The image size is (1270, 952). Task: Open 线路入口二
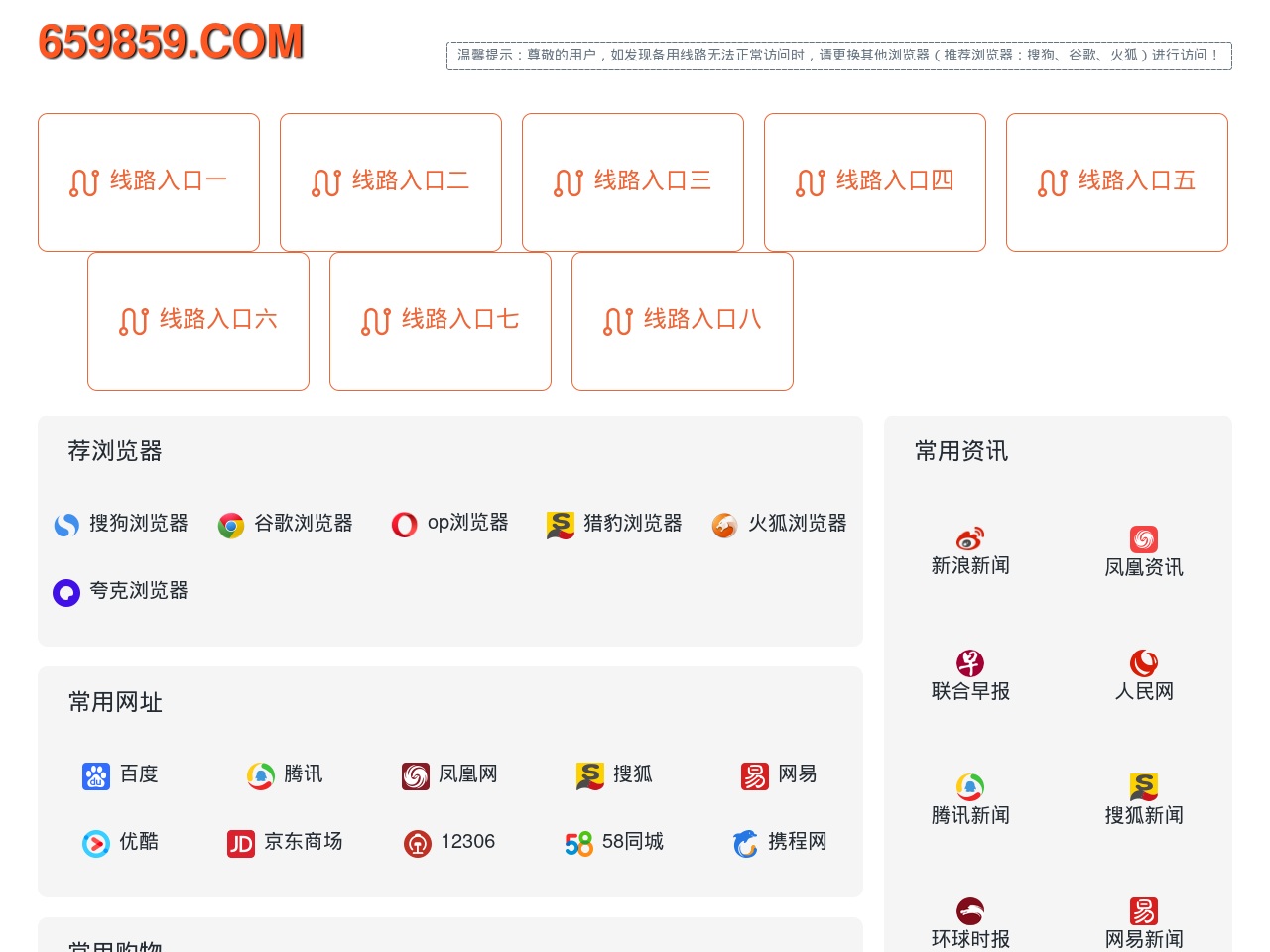391,182
